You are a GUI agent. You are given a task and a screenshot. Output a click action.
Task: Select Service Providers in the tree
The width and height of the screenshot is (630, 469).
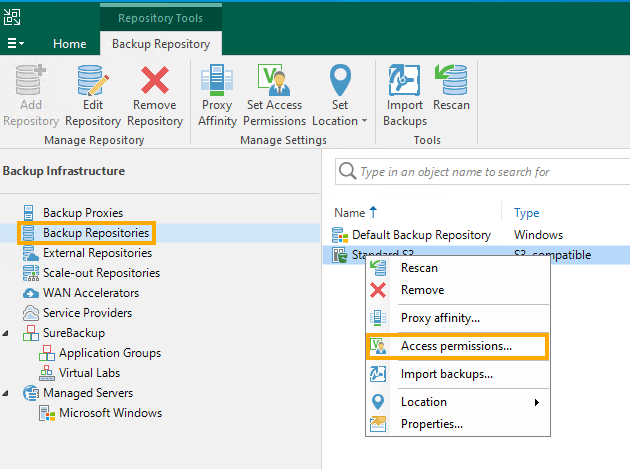(87, 313)
